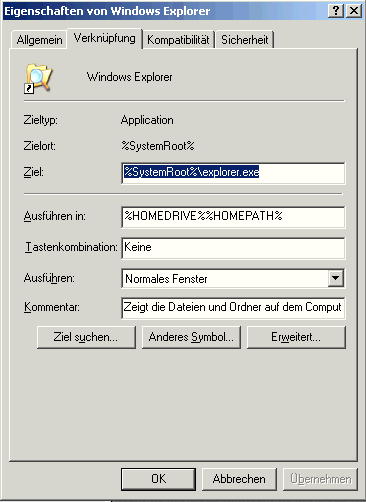
Task: Click the 'Windows Explorer' name text
Action: point(130,77)
